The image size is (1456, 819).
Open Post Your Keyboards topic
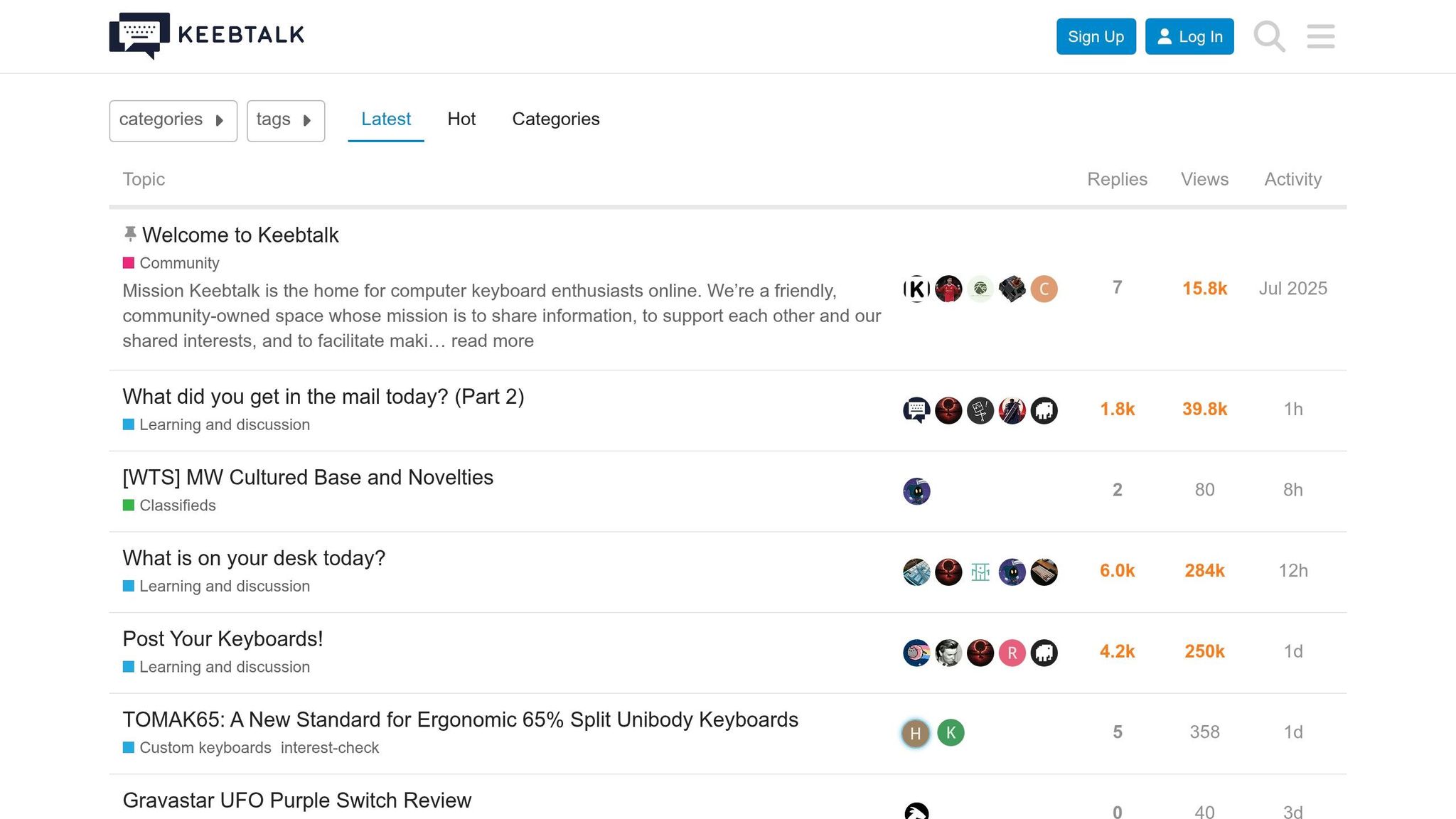(223, 638)
